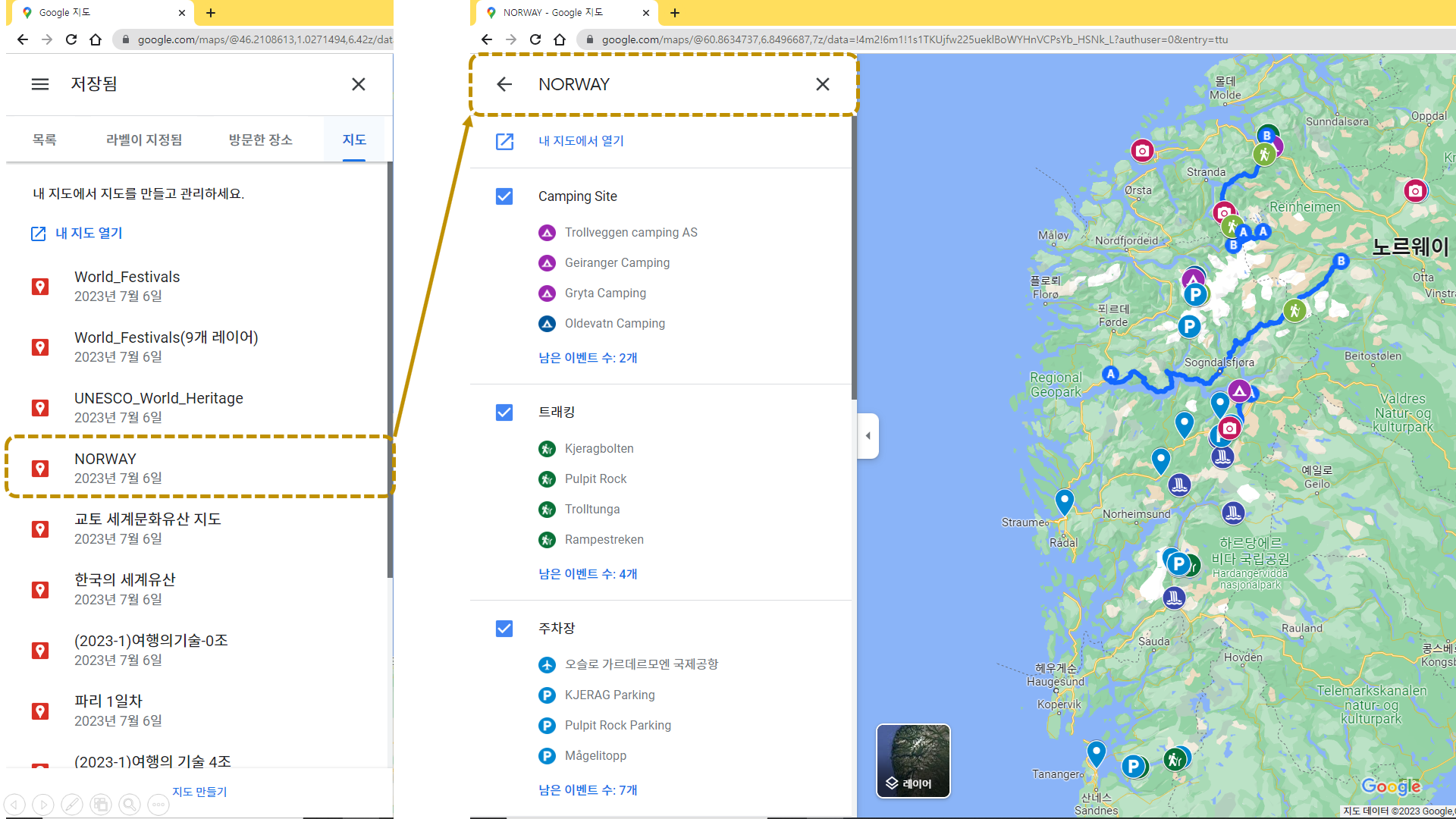Image resolution: width=1456 pixels, height=819 pixels.
Task: Switch to the 목록 tab
Action: (x=45, y=140)
